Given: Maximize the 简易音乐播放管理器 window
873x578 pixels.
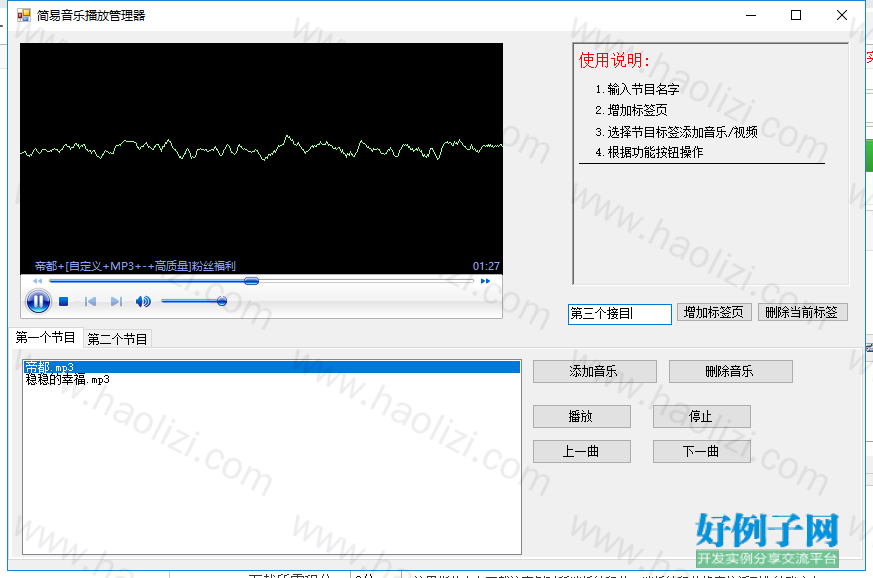Looking at the screenshot, I should tap(796, 15).
